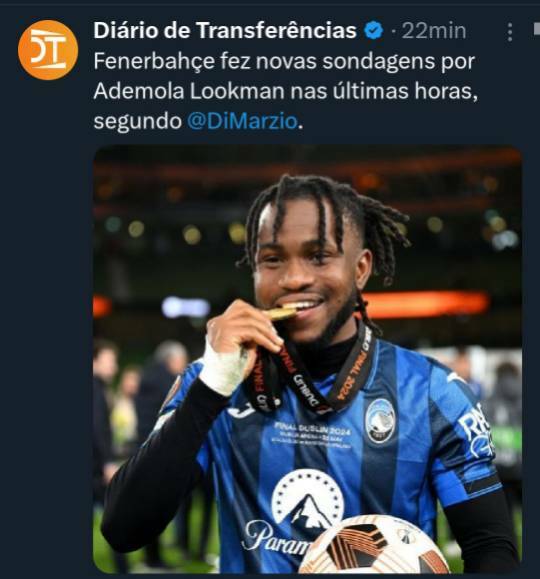Open the 22min timestamp link
The width and height of the screenshot is (540, 579).
tap(434, 31)
